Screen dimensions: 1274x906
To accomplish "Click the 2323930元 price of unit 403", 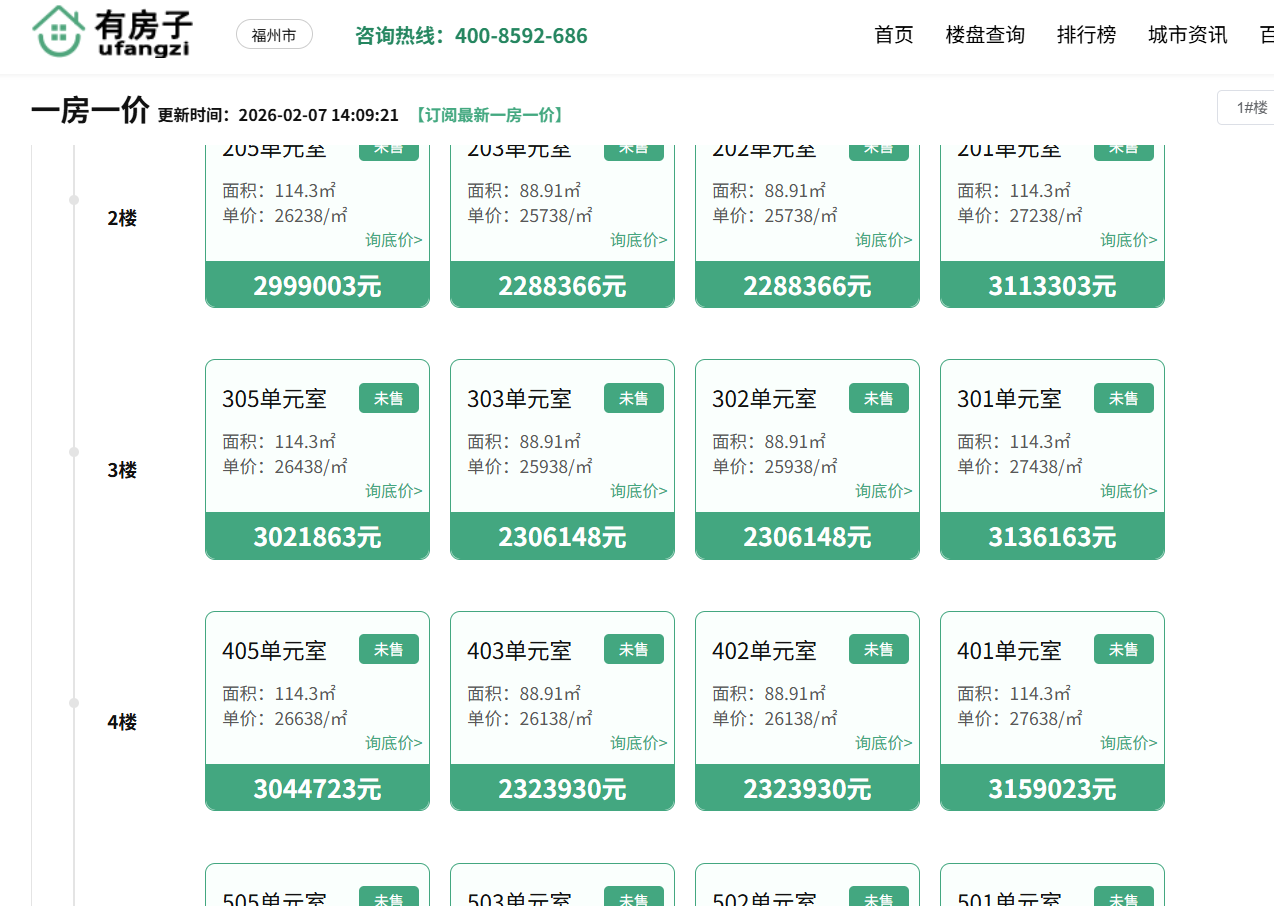I will coord(562,788).
